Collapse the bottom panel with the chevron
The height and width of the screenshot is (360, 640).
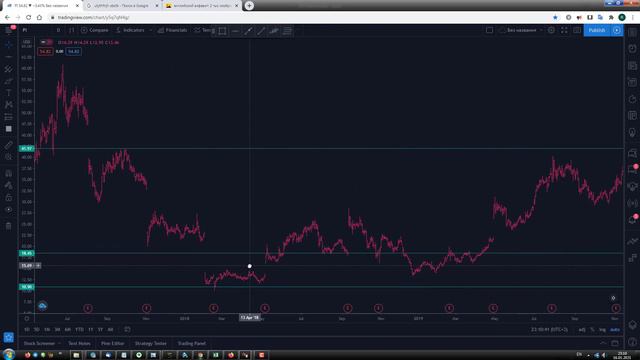[603, 343]
